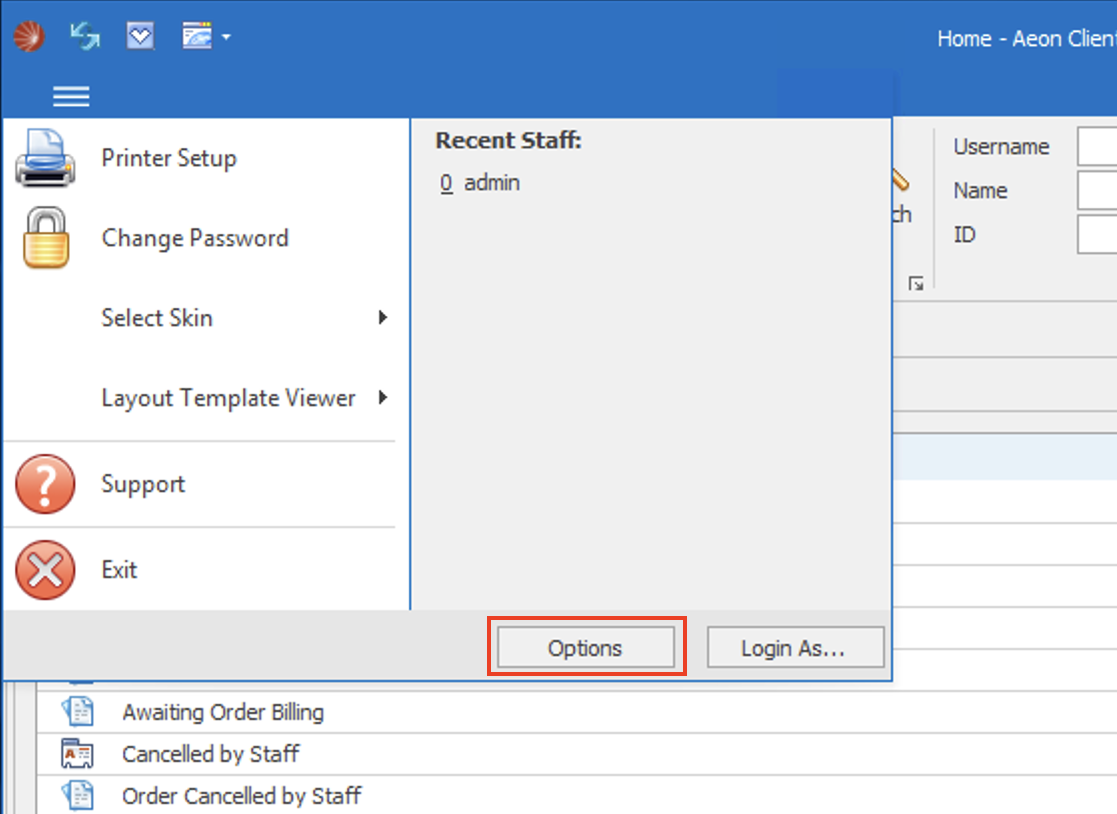Select the Layout Template Viewer menu entry
The height and width of the screenshot is (814, 1117).
click(228, 398)
